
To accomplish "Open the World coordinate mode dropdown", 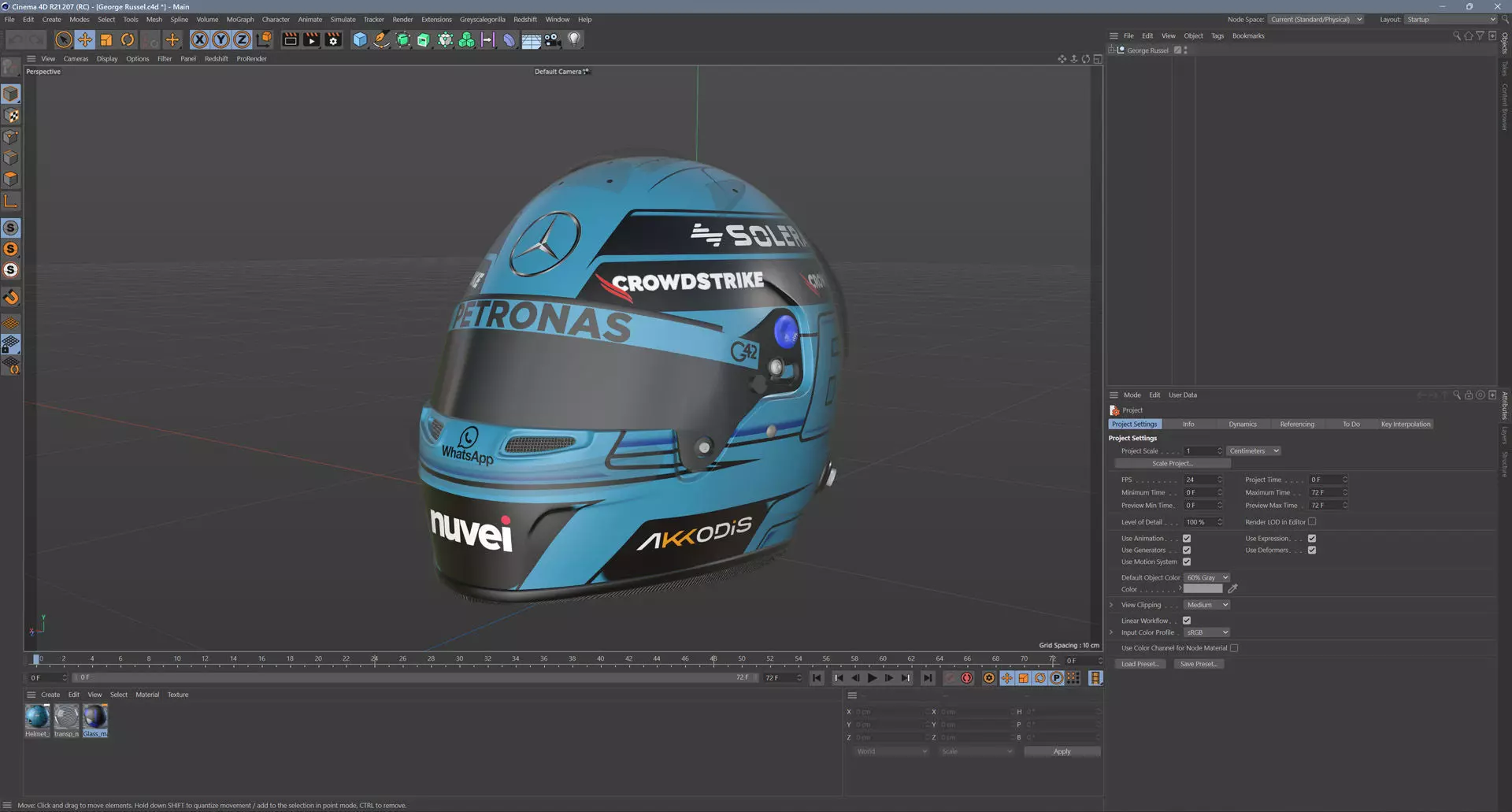I will point(891,751).
